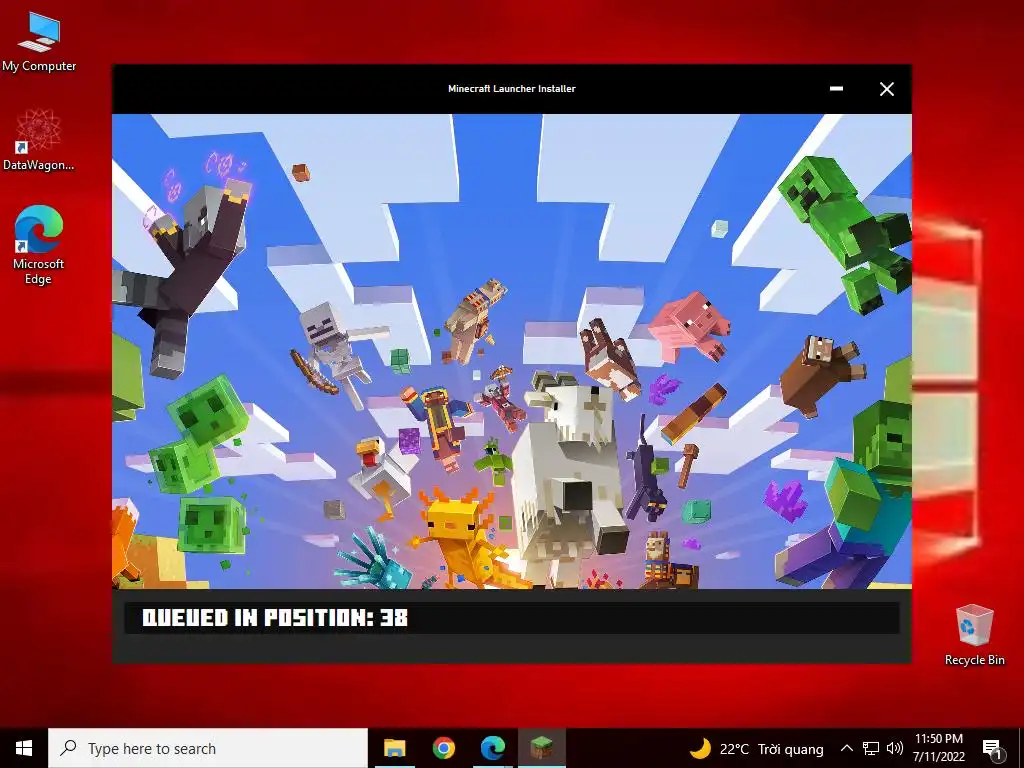Select the Recycle Bin desktop icon
Screen dimensions: 1024x768
974,635
